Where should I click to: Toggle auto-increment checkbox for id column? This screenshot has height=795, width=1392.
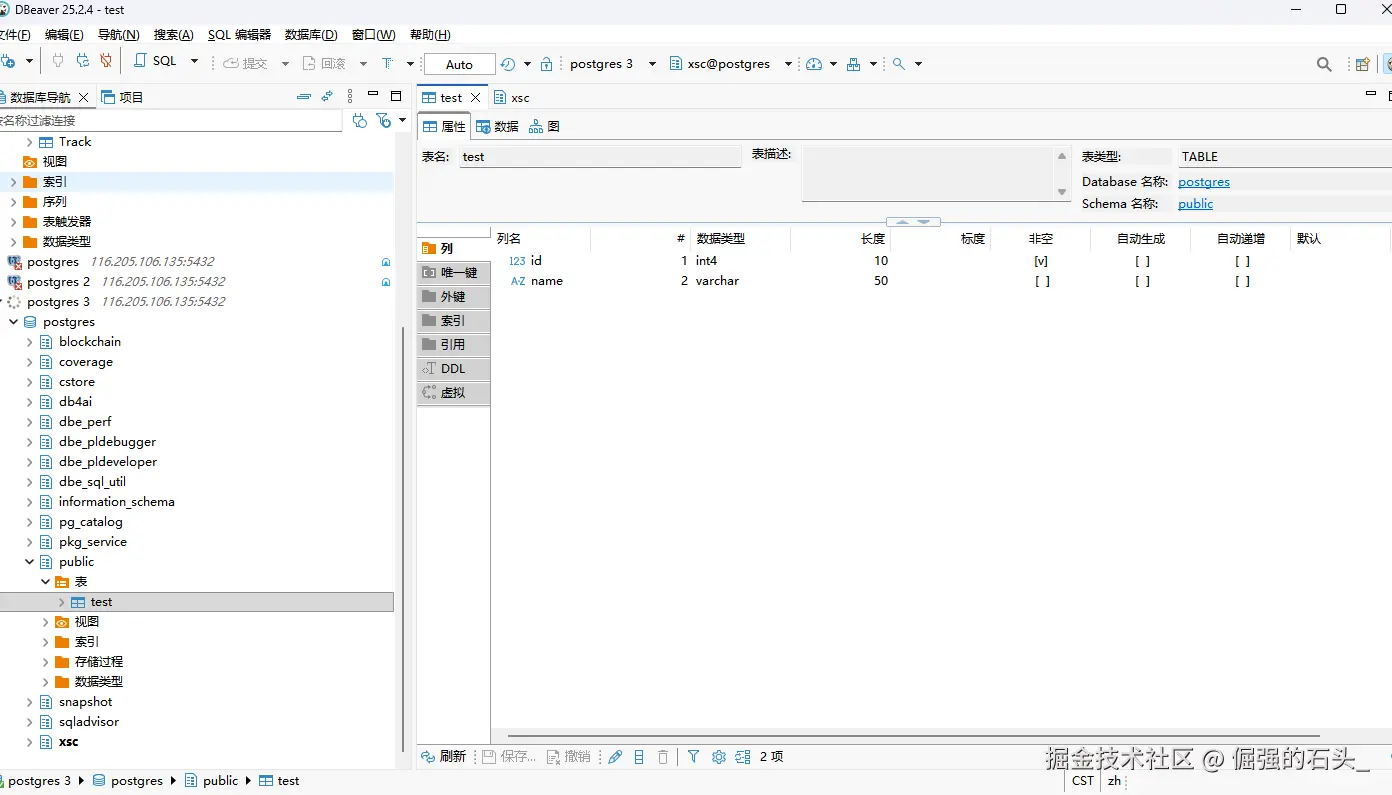(x=1241, y=261)
